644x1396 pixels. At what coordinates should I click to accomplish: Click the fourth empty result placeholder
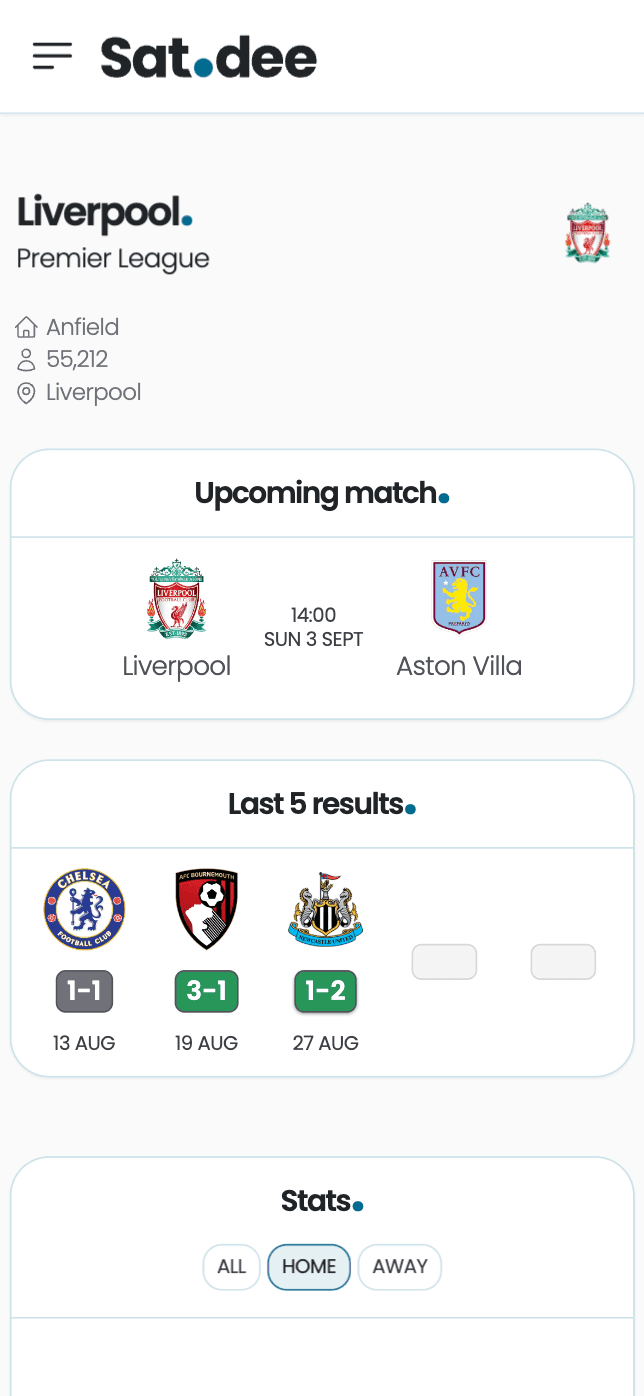[444, 962]
